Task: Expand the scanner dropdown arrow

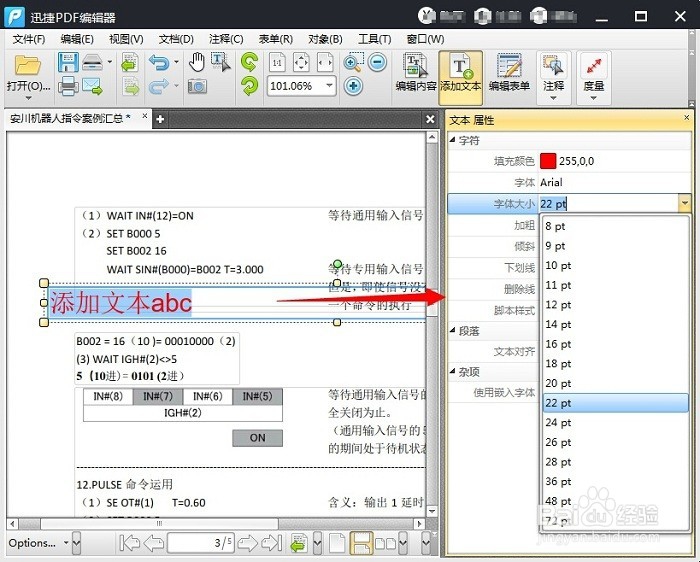Action: coord(110,62)
